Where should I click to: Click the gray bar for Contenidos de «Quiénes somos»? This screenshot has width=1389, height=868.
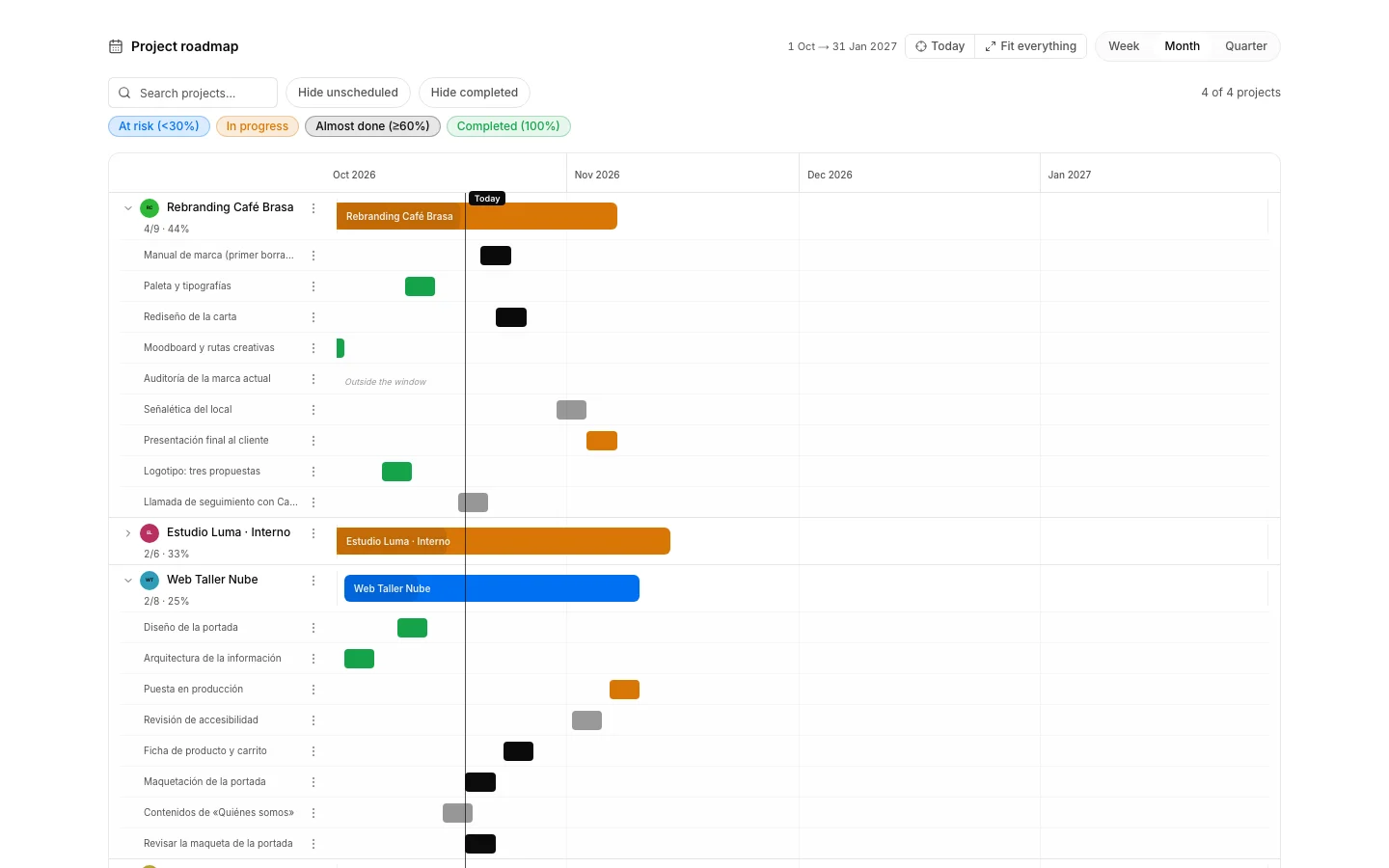coord(458,813)
